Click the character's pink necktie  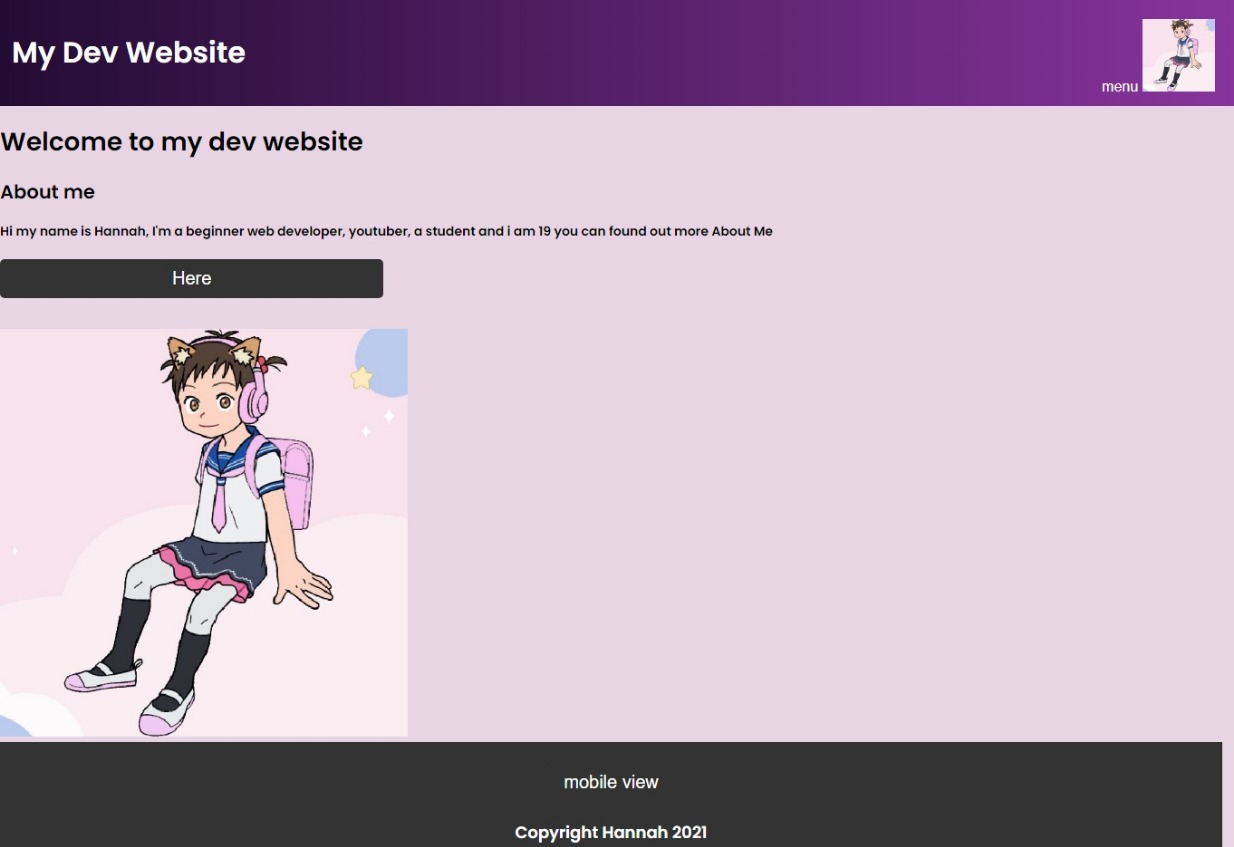(219, 503)
